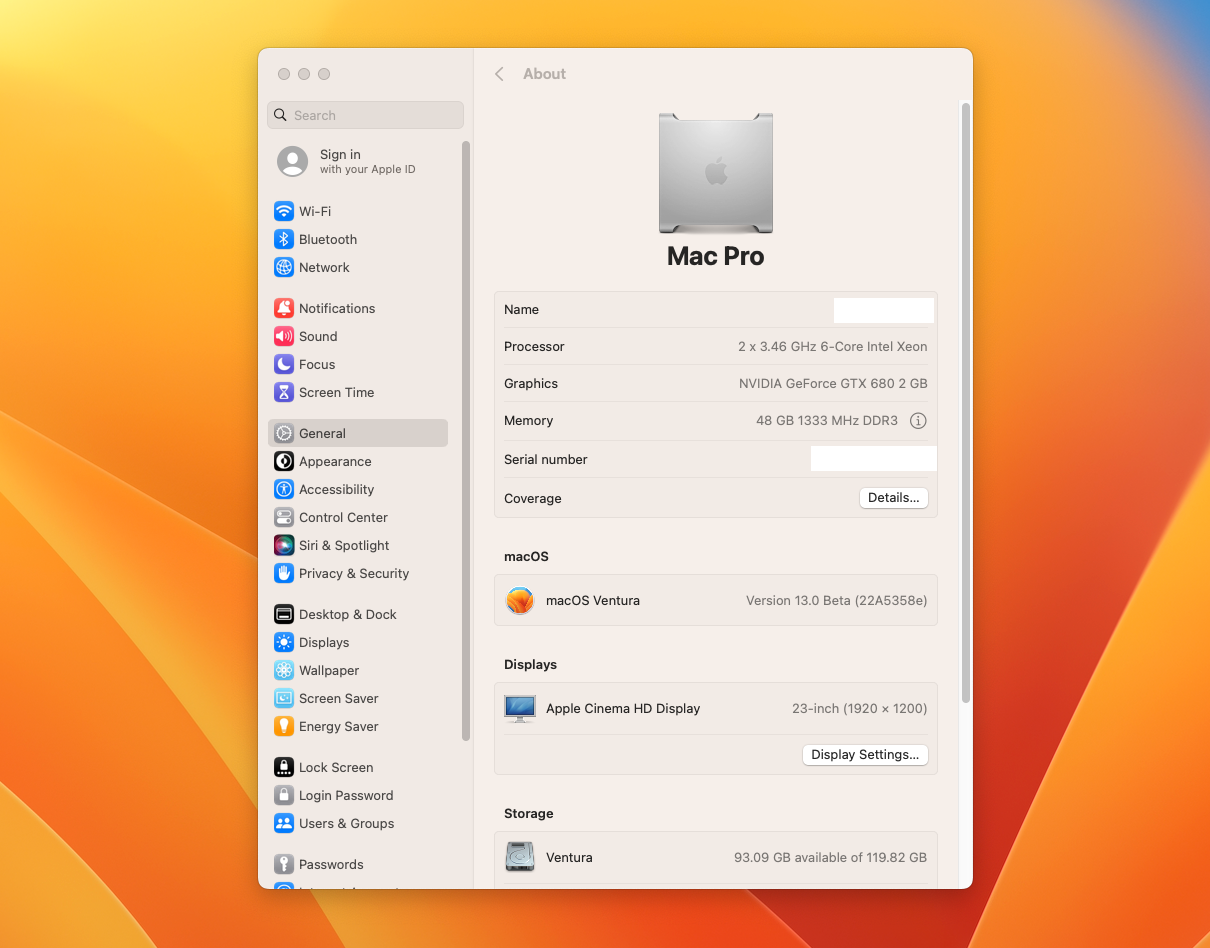The height and width of the screenshot is (948, 1210).
Task: Click the 48 GB 1333 MHz DDR3 text
Action: [827, 421]
